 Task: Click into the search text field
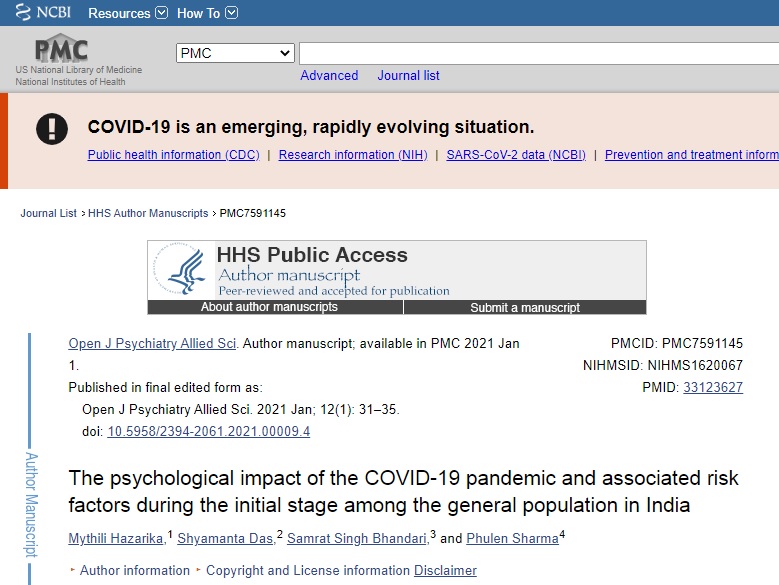(538, 53)
